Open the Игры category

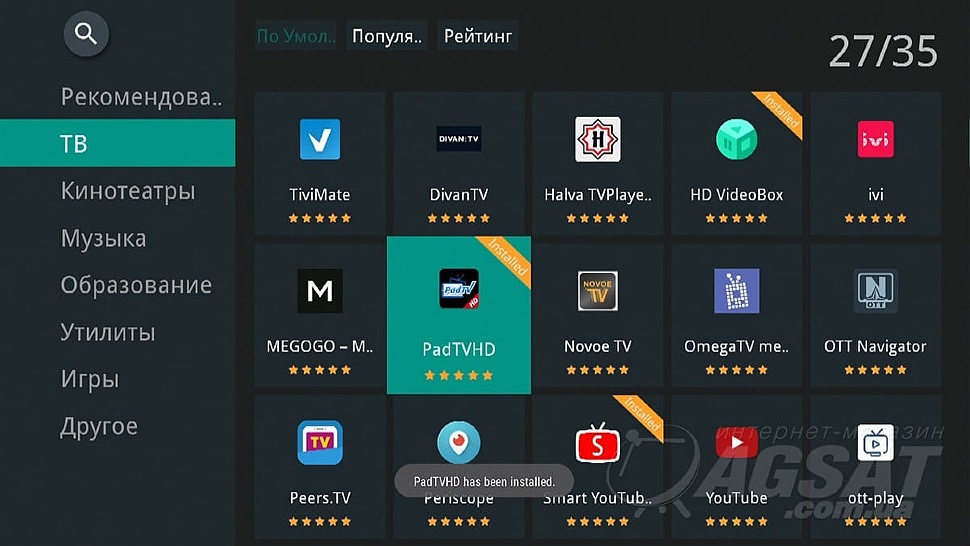pyautogui.click(x=90, y=379)
